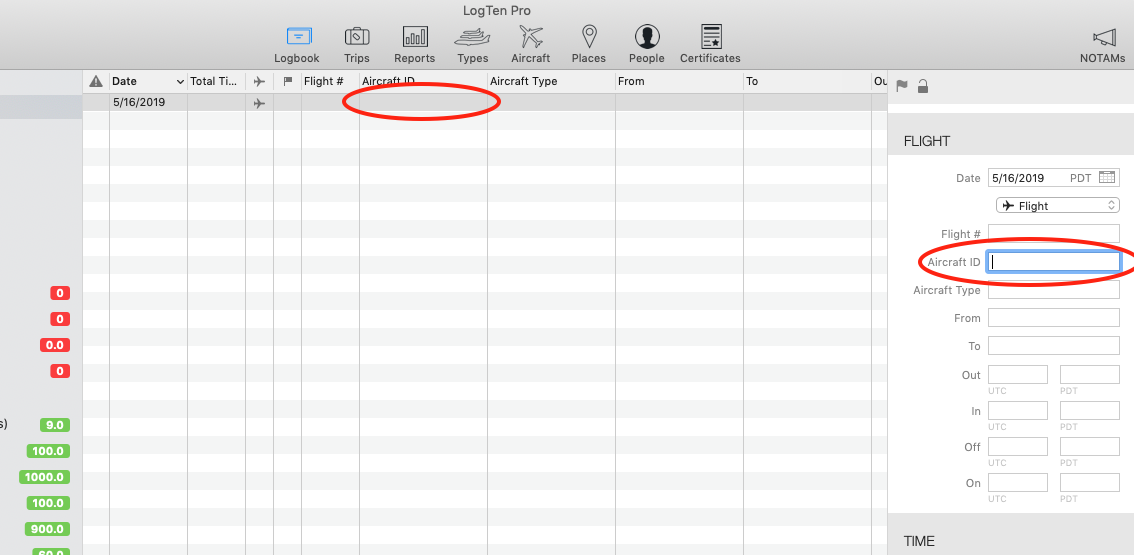Click the Out PDT time field
The image size is (1134, 555).
click(x=1090, y=375)
